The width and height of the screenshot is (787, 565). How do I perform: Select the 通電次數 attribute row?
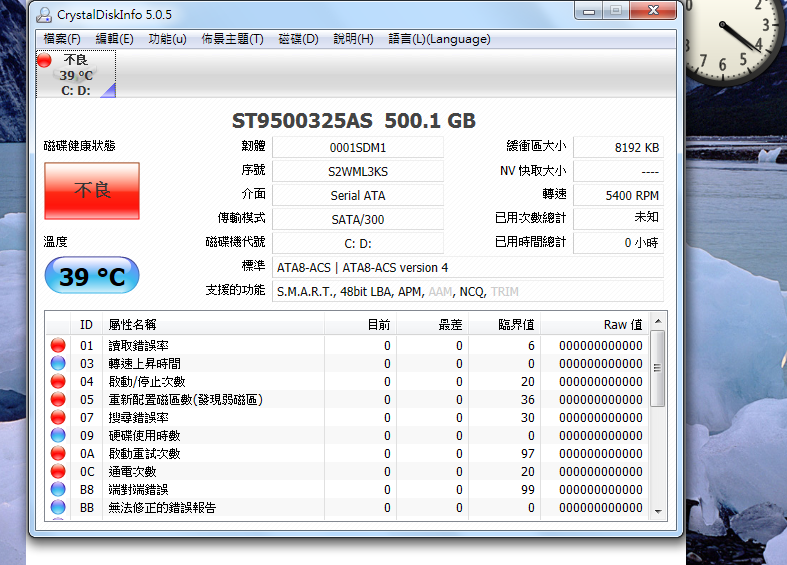(347, 472)
